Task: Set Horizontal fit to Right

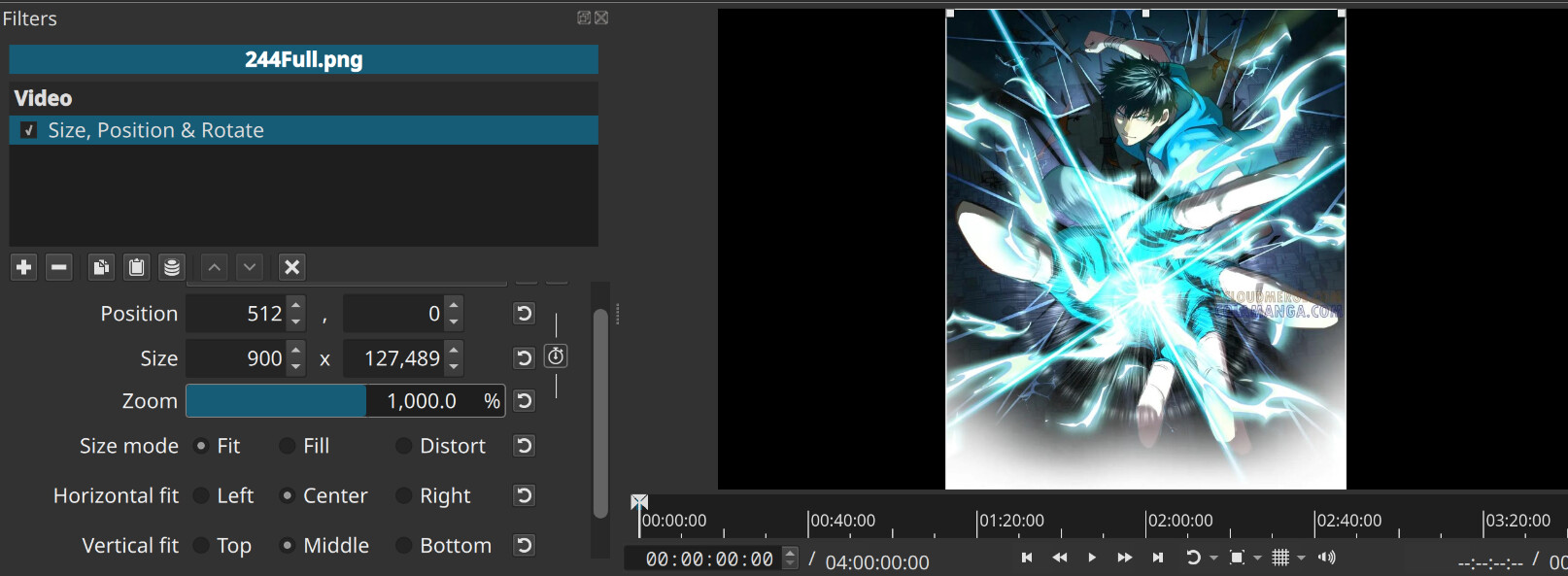Action: pos(404,495)
